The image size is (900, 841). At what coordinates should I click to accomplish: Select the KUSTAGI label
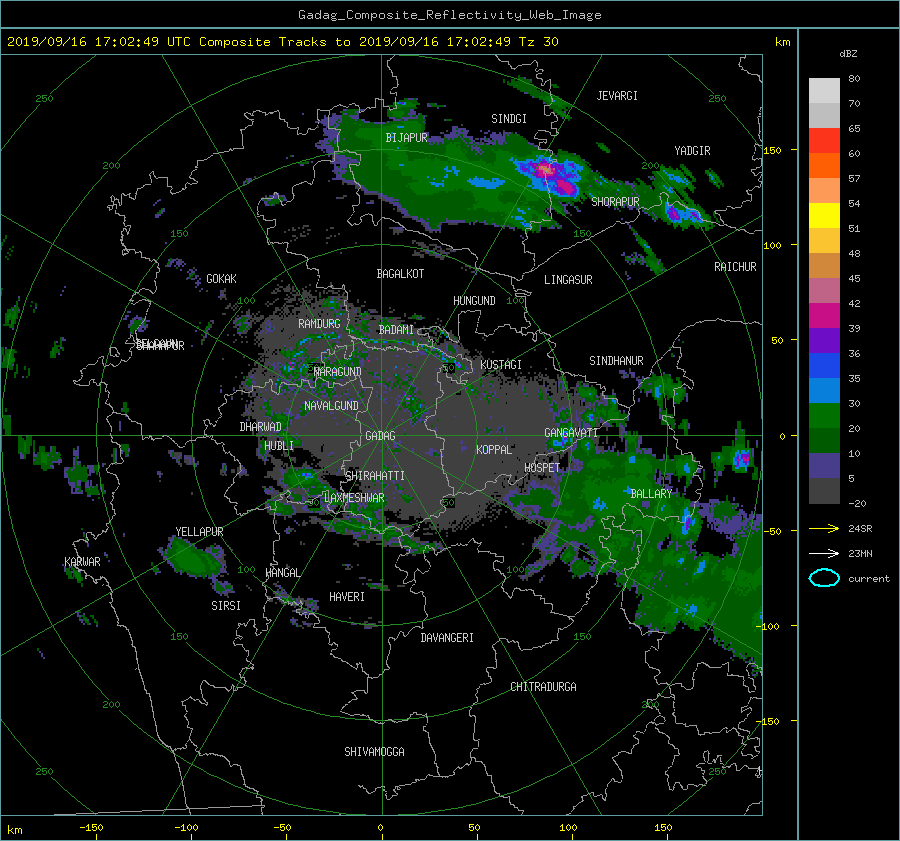pyautogui.click(x=501, y=365)
